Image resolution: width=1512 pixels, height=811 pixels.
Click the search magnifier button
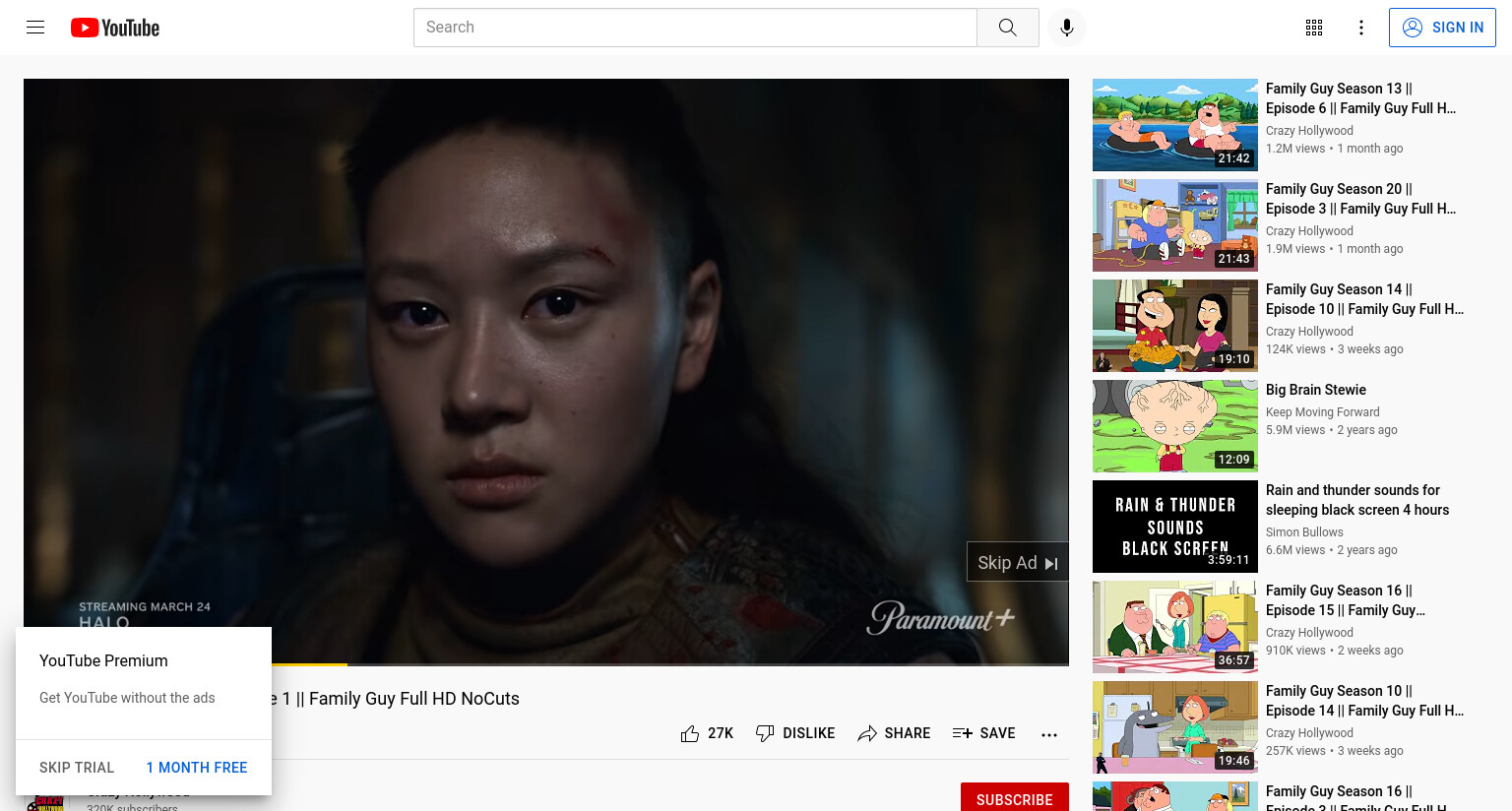tap(1007, 28)
